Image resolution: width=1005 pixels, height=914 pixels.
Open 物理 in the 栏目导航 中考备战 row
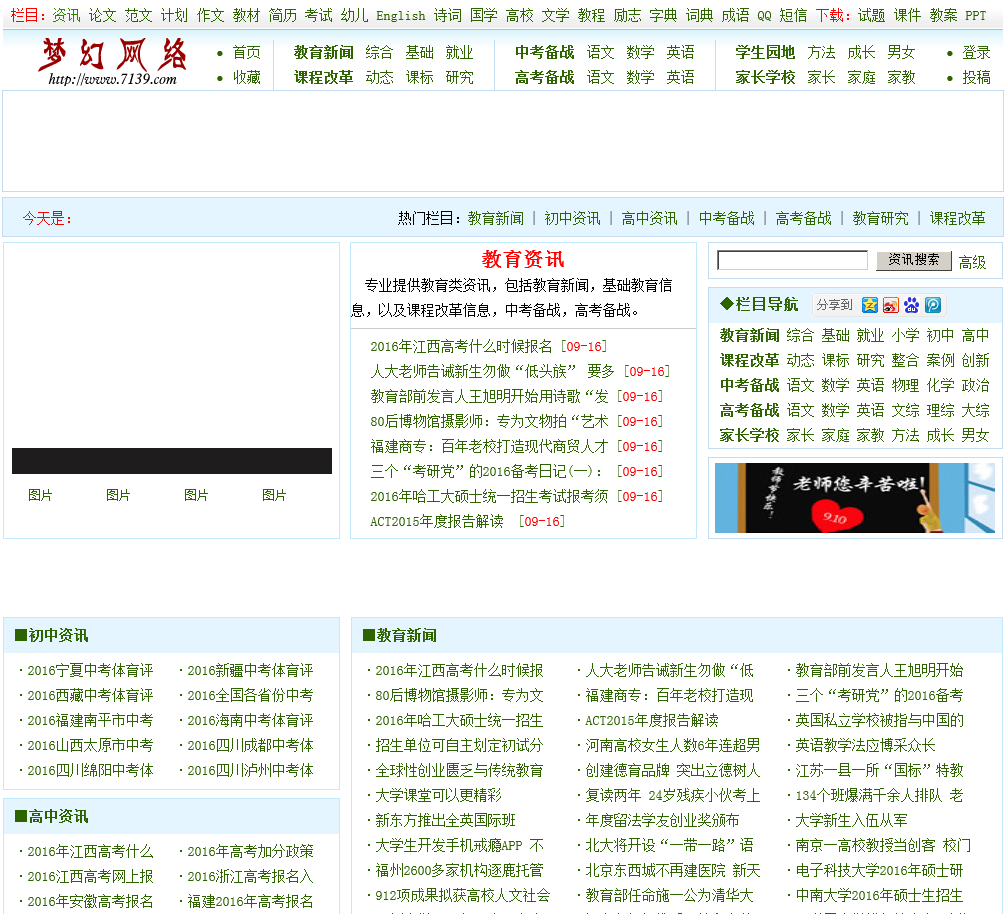point(905,385)
